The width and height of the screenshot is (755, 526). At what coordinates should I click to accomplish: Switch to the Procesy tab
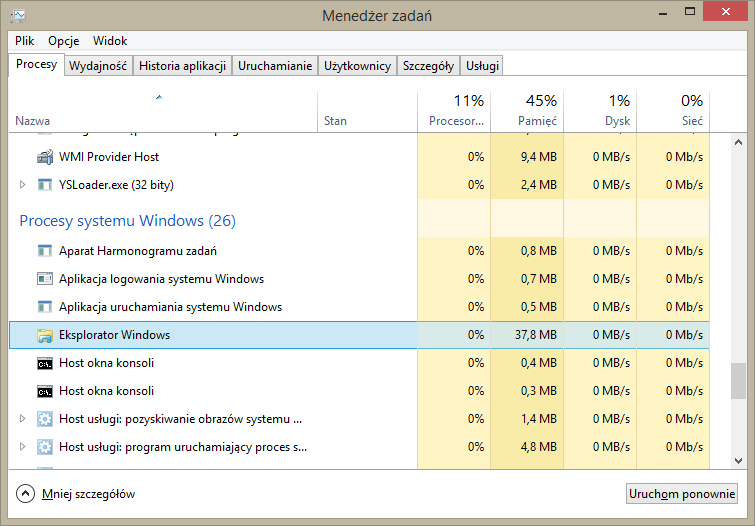pyautogui.click(x=37, y=65)
